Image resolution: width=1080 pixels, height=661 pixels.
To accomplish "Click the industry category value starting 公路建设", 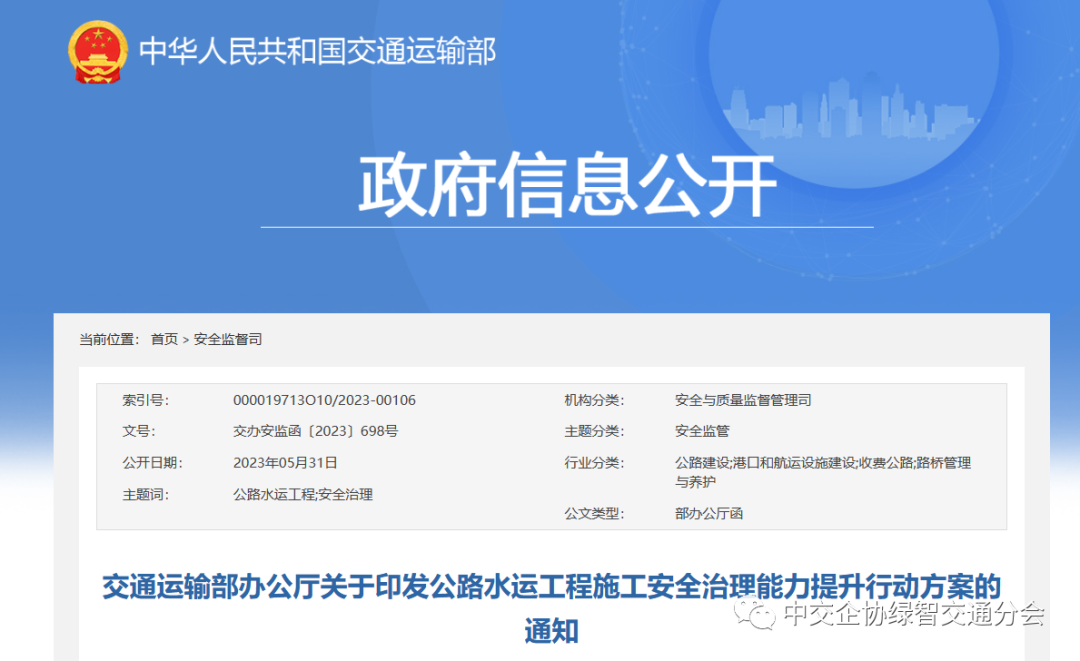I will [822, 463].
